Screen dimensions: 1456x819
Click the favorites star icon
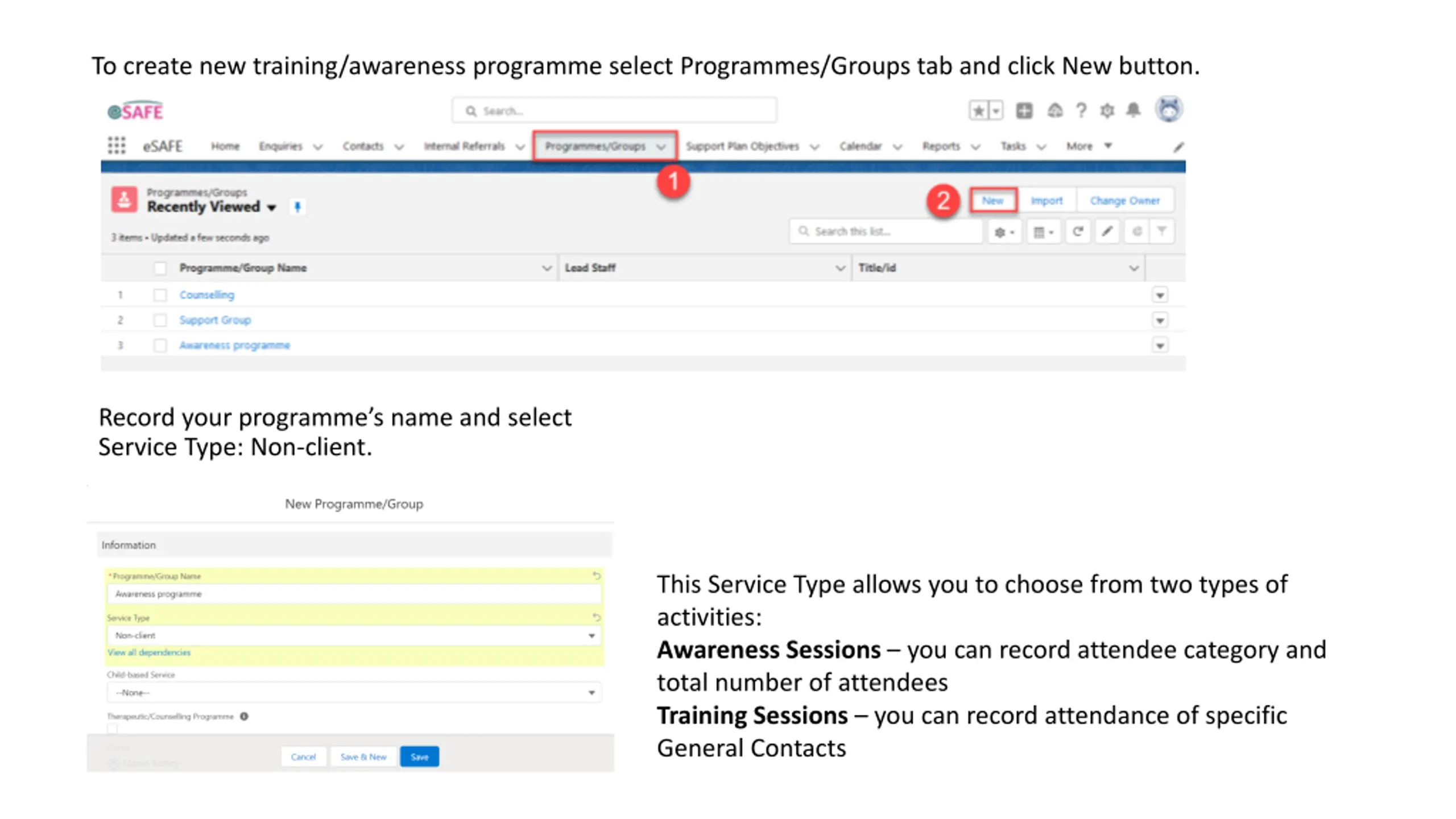click(x=978, y=110)
